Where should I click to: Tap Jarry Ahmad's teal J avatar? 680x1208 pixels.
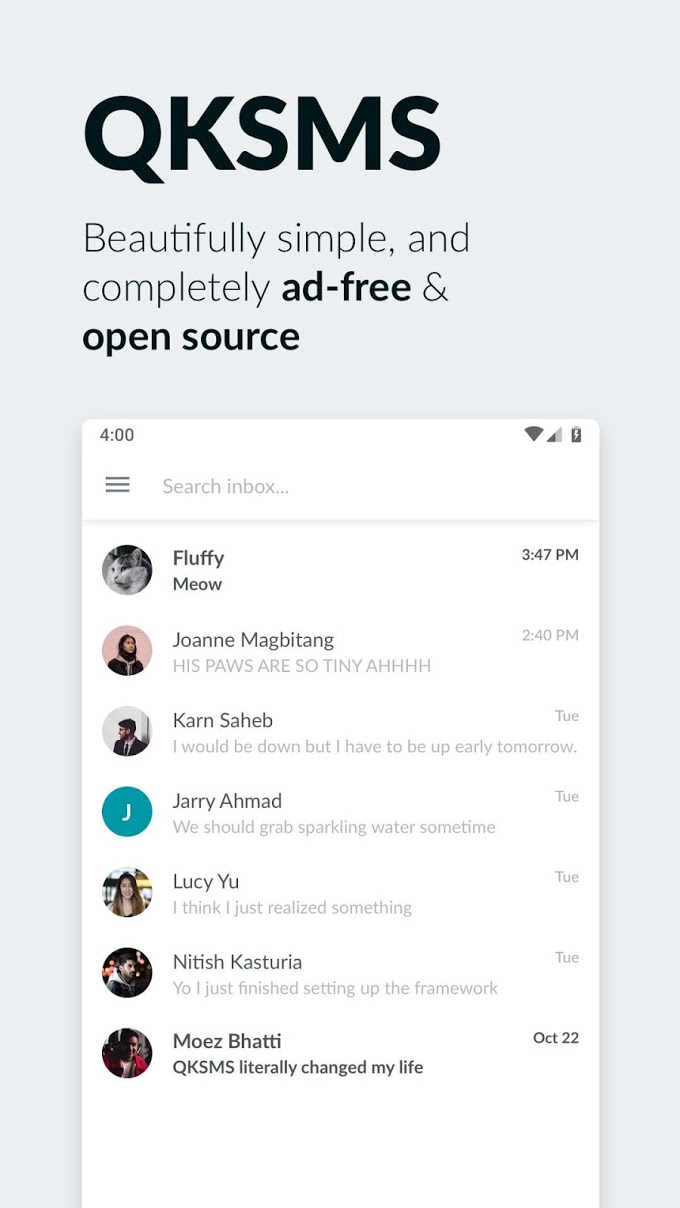click(127, 812)
